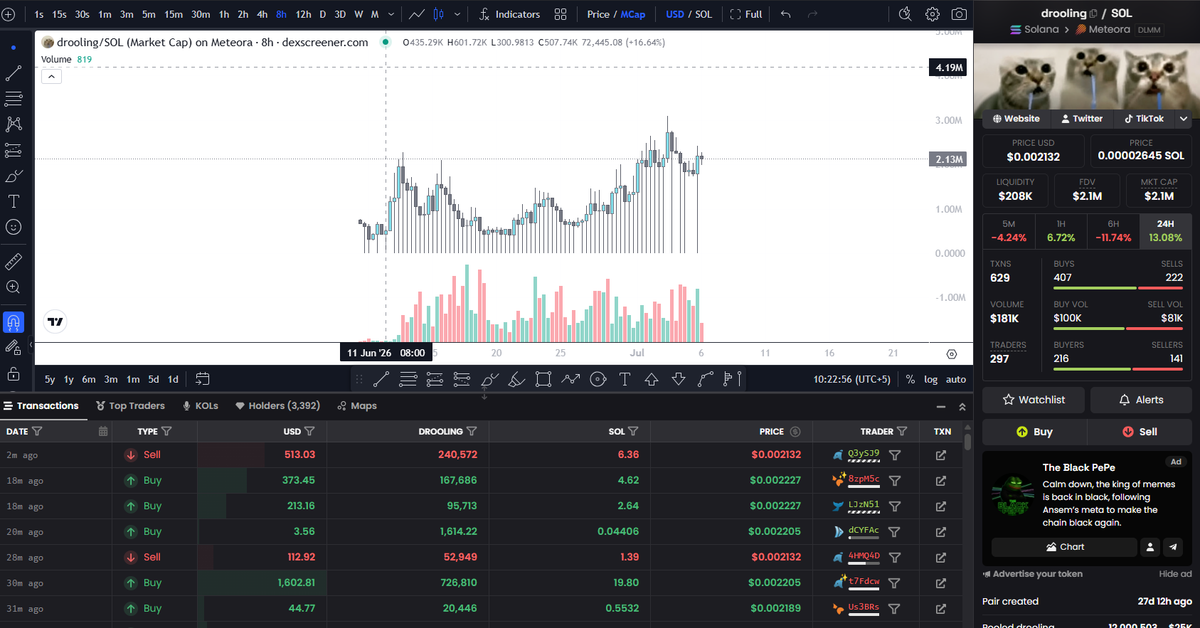Image resolution: width=1200 pixels, height=628 pixels.
Task: Add a comparison symbol with plus icon
Action: (x=10, y=14)
